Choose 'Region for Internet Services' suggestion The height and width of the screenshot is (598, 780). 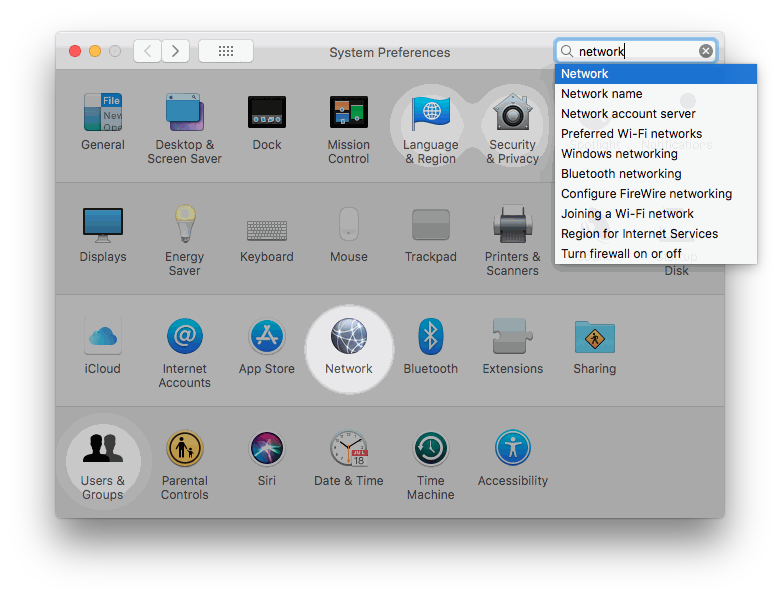[x=639, y=234]
